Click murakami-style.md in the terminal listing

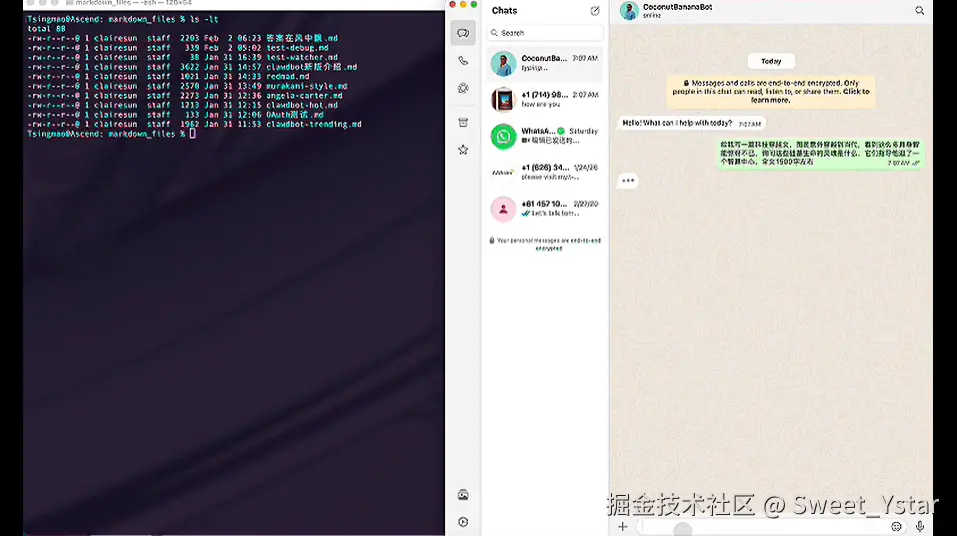tap(306, 86)
